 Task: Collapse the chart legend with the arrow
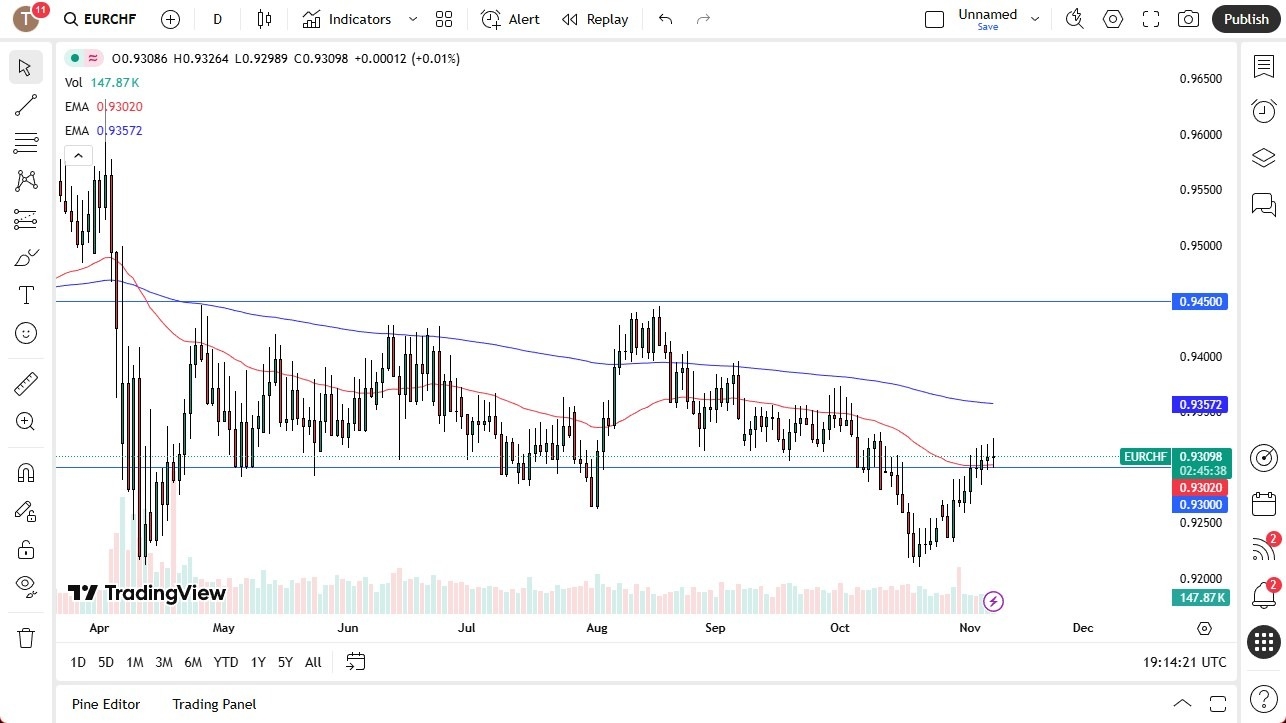78,155
